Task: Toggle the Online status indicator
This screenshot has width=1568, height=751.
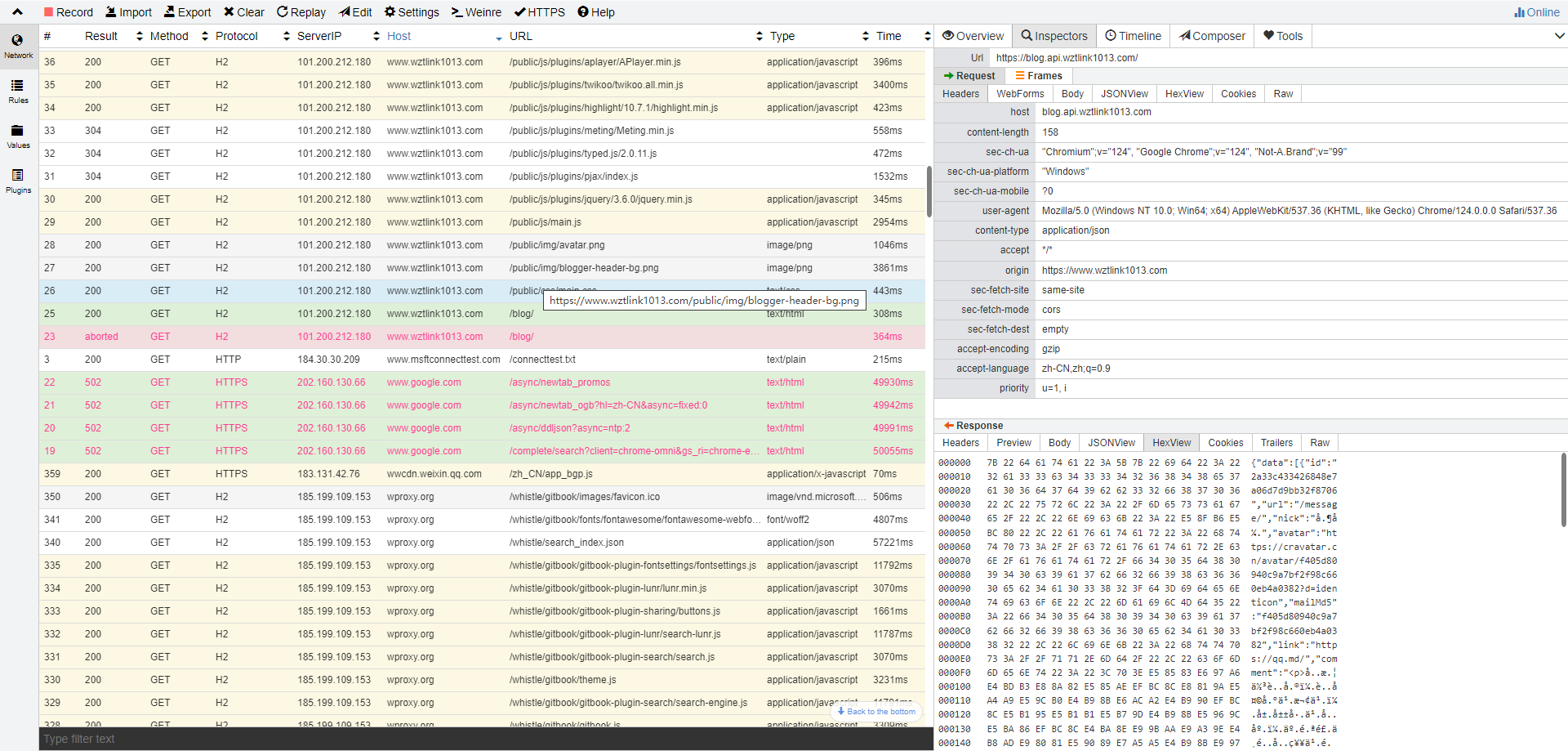Action: point(1537,12)
